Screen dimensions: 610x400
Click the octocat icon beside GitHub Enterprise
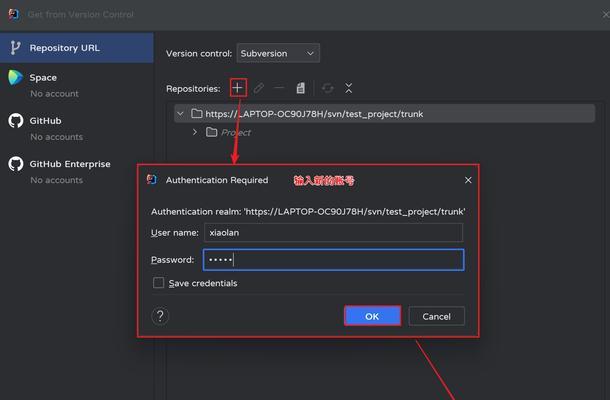coord(16,164)
